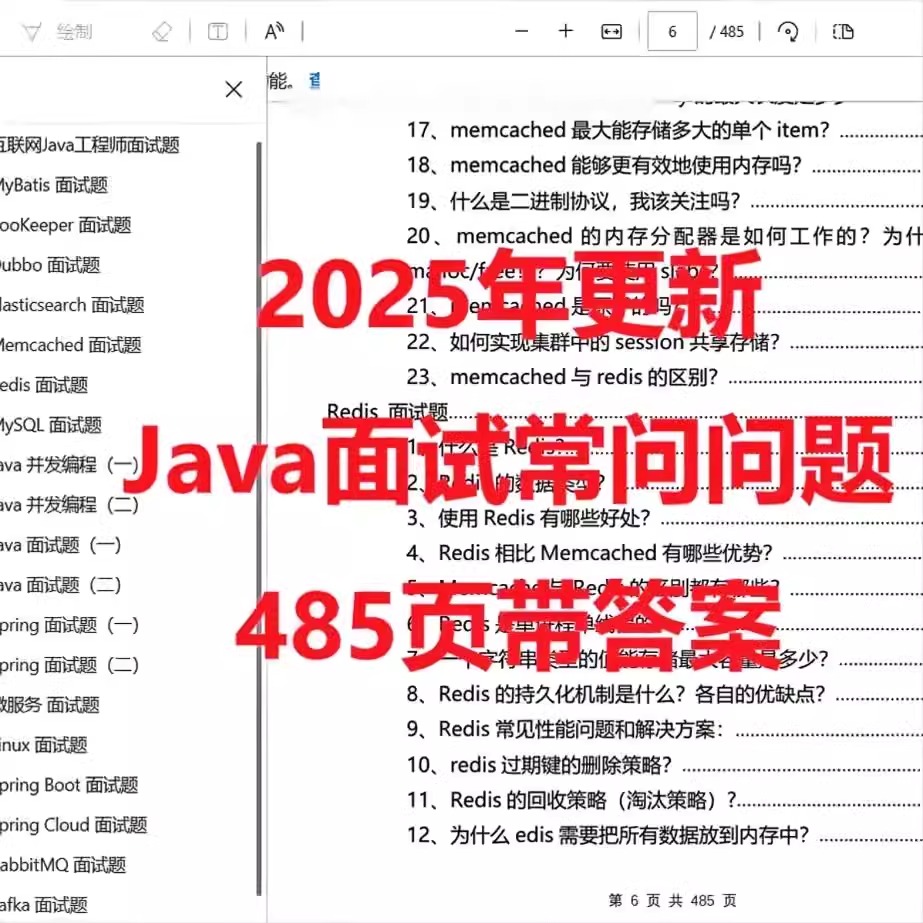
Task: Close the contents sidebar panel
Action: (233, 89)
